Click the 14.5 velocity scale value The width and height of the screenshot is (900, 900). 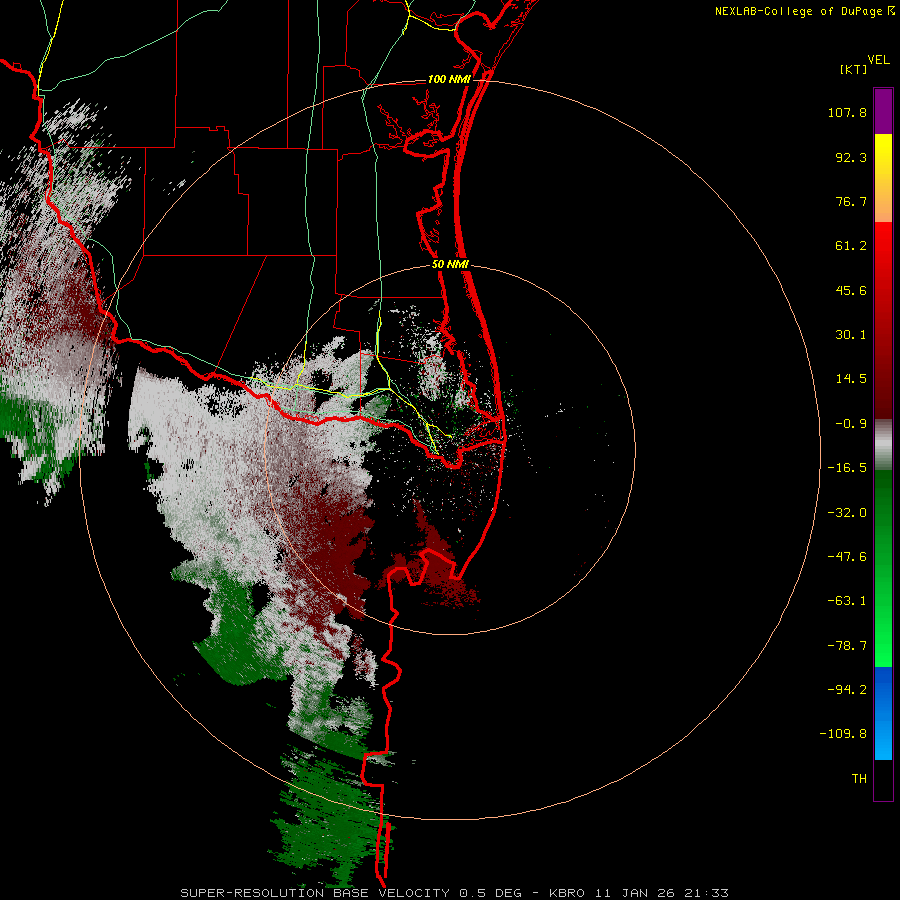pyautogui.click(x=851, y=379)
